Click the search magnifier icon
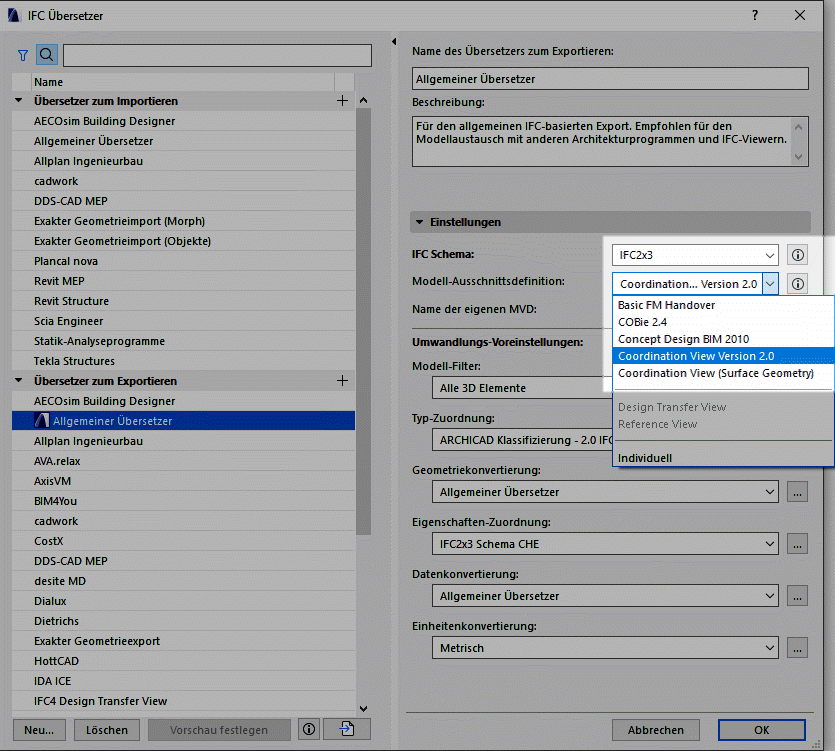The image size is (835, 751). click(47, 55)
